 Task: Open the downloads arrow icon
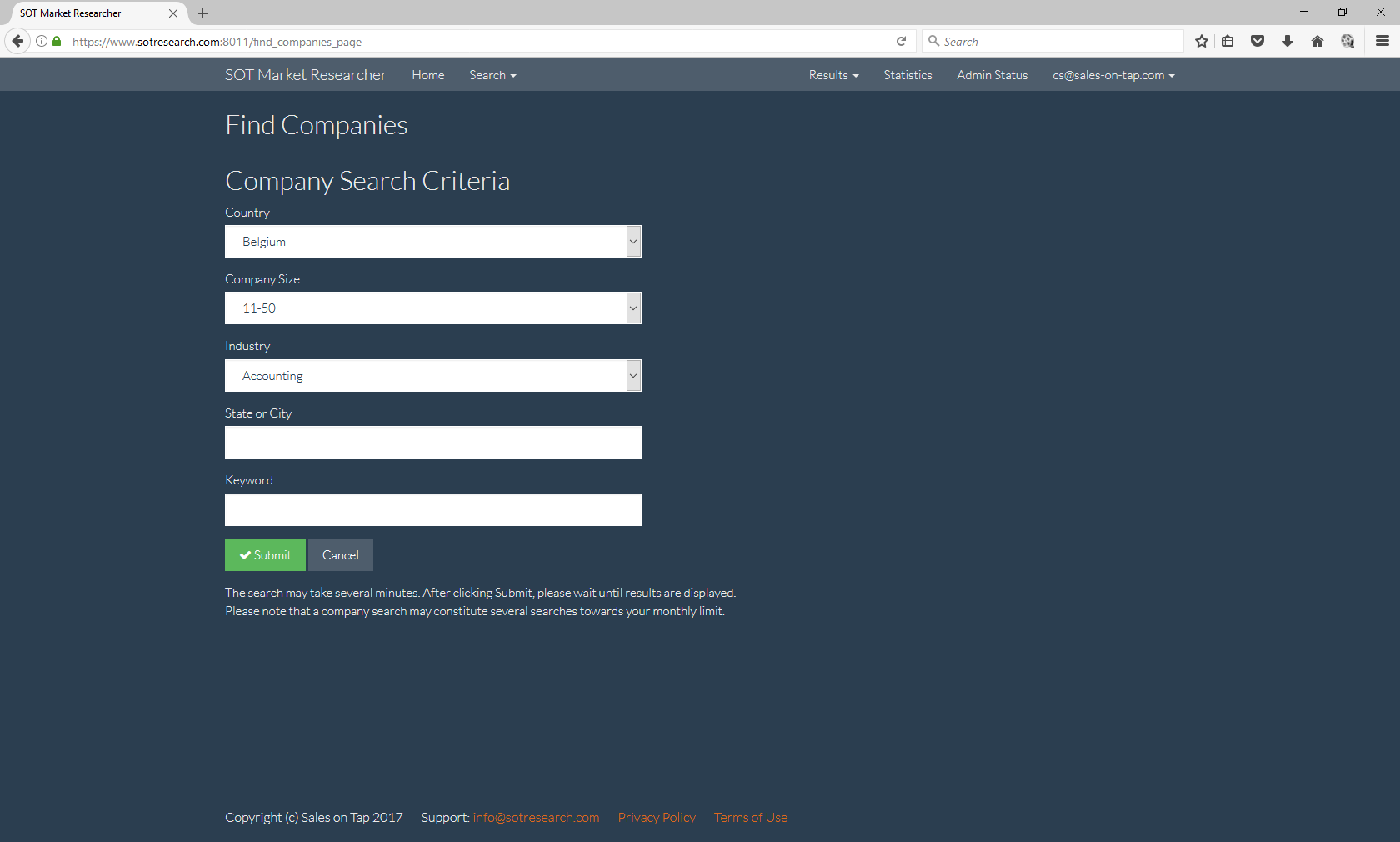[1287, 41]
